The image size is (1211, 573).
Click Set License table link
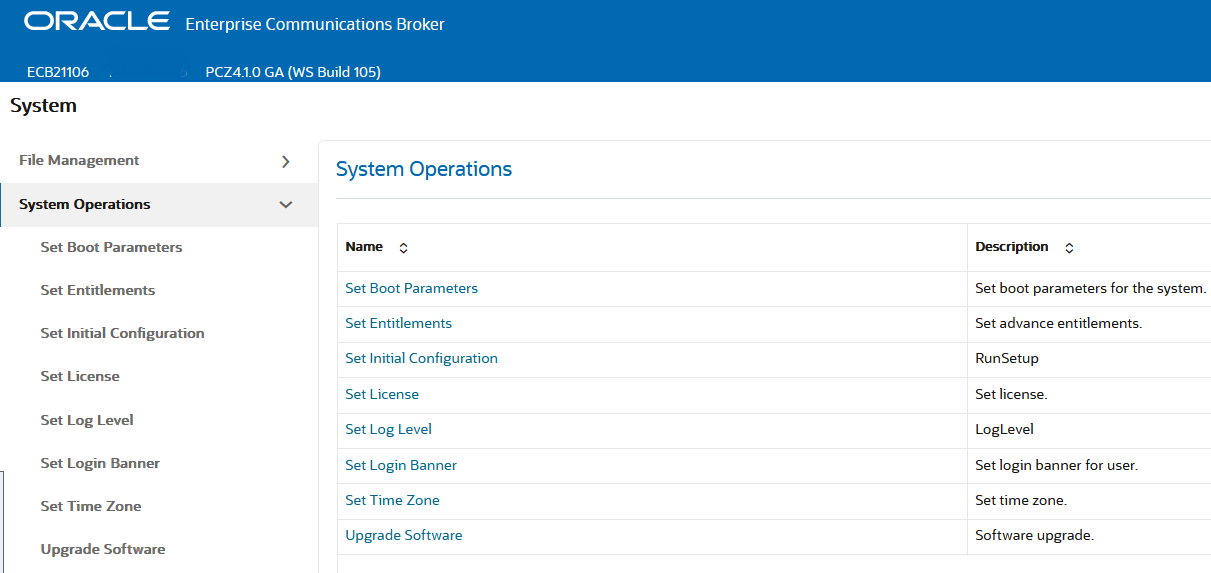[382, 394]
